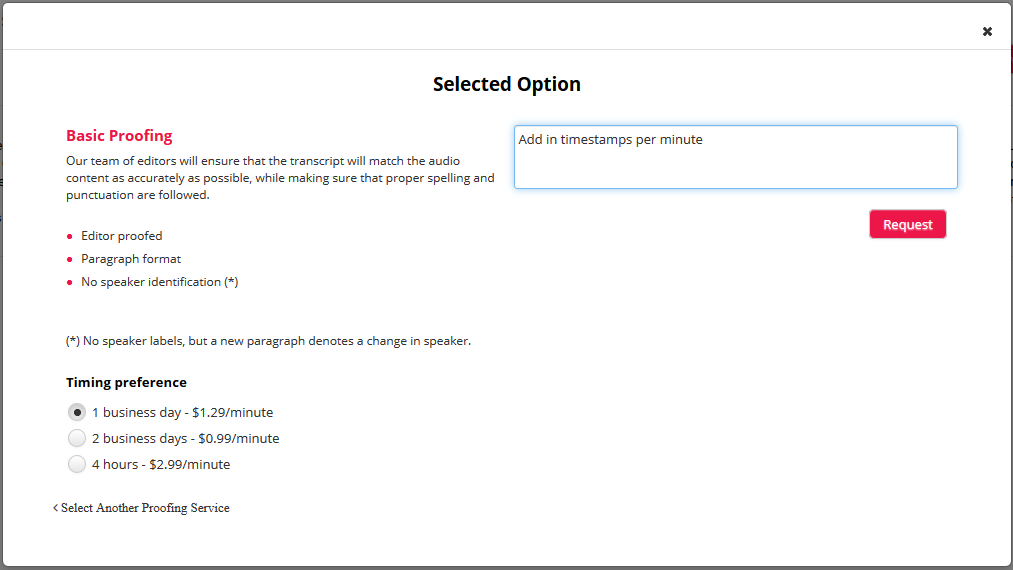
Task: Click the "$0.99/minute" timing label text
Action: click(239, 438)
